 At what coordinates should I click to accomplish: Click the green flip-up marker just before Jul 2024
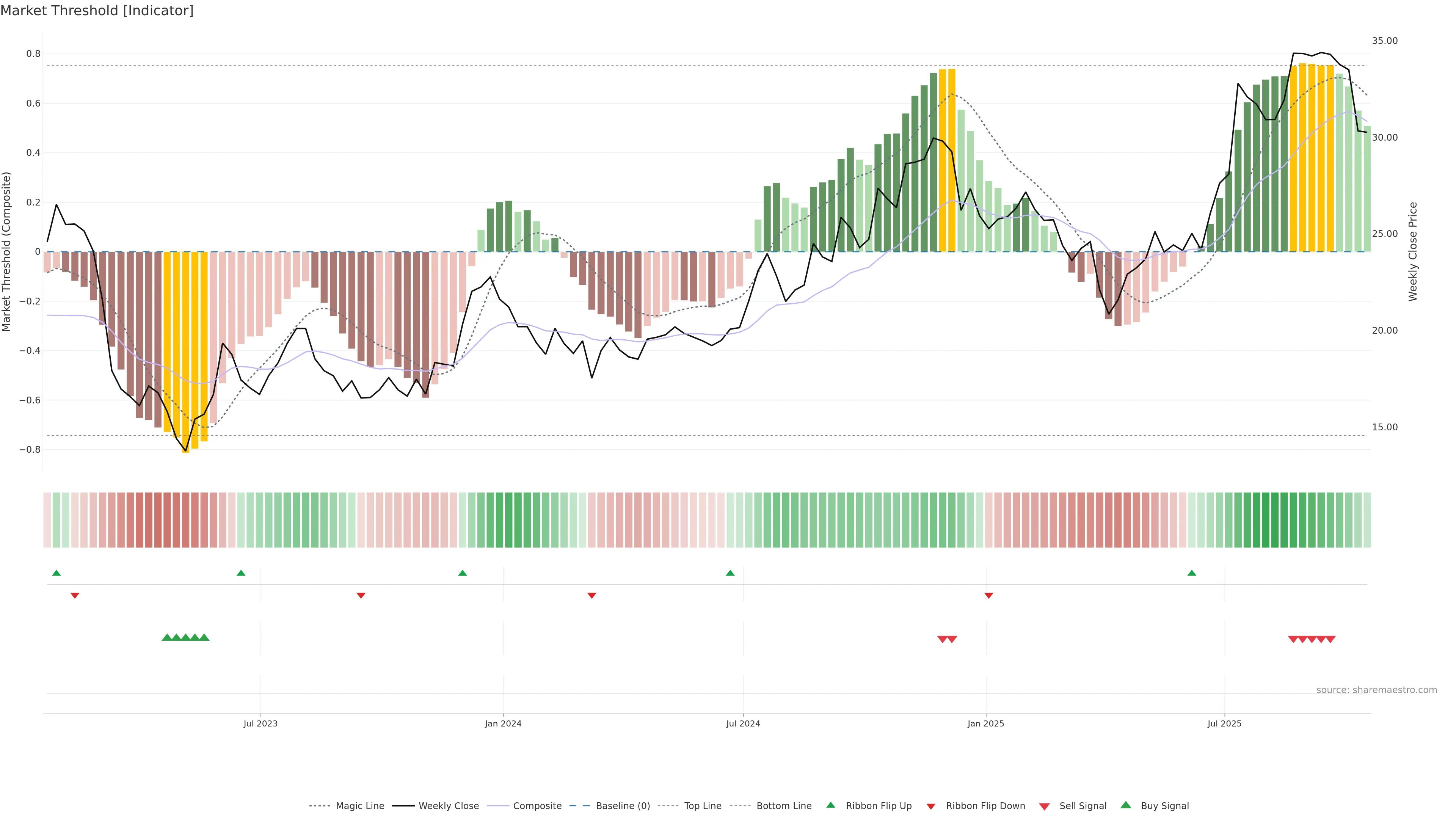(x=730, y=573)
